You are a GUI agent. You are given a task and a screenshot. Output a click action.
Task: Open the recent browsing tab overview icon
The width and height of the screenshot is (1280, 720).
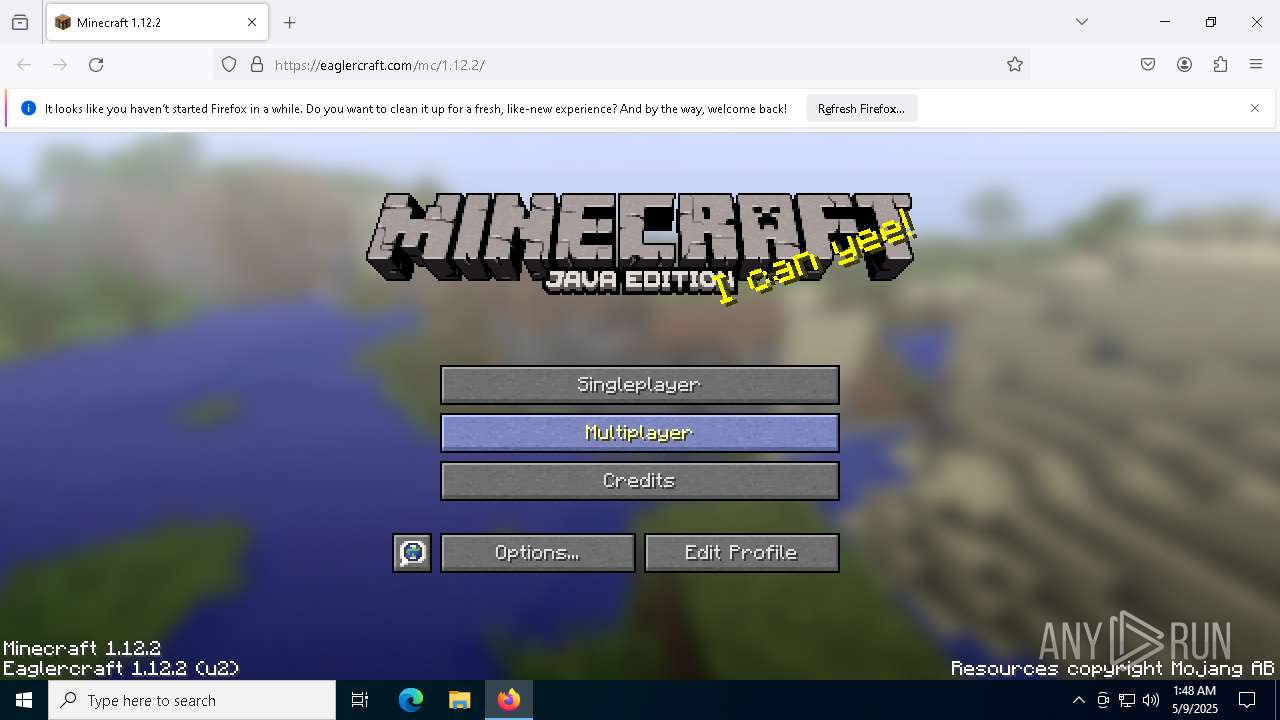pyautogui.click(x=20, y=22)
